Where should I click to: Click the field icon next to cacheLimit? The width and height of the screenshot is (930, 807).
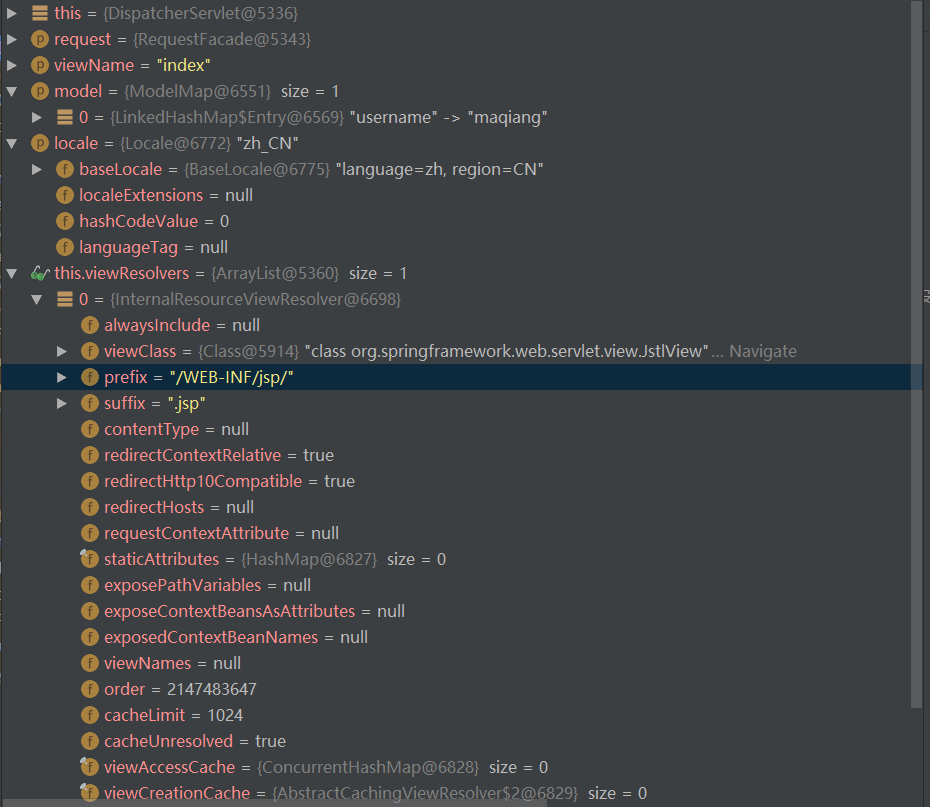click(90, 715)
